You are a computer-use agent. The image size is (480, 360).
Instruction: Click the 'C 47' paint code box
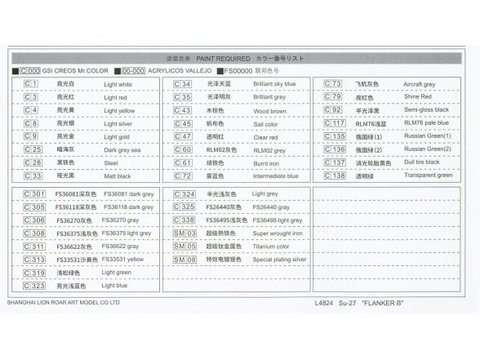pyautogui.click(x=183, y=137)
